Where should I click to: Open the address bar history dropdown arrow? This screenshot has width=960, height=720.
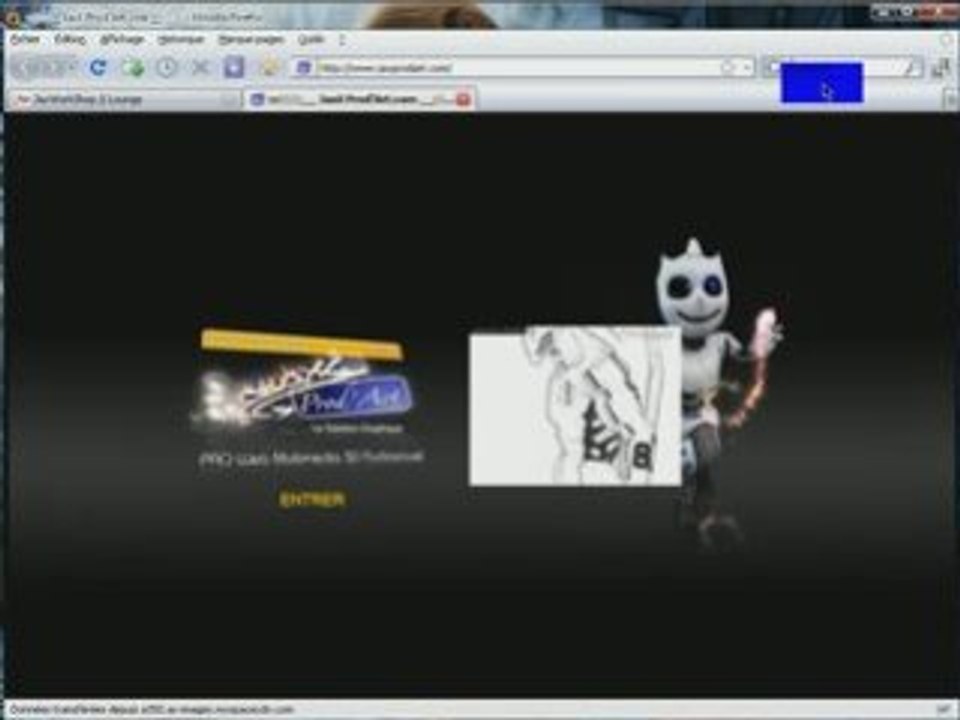747,67
